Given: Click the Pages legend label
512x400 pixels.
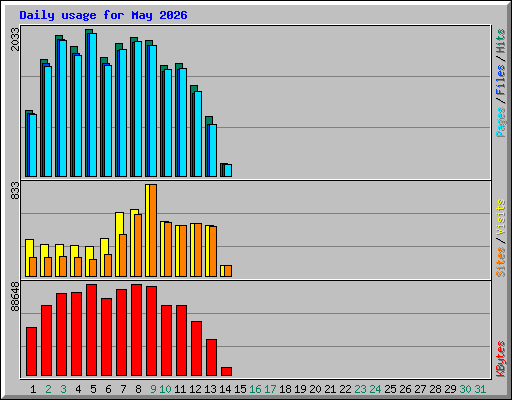Looking at the screenshot, I should [500, 122].
